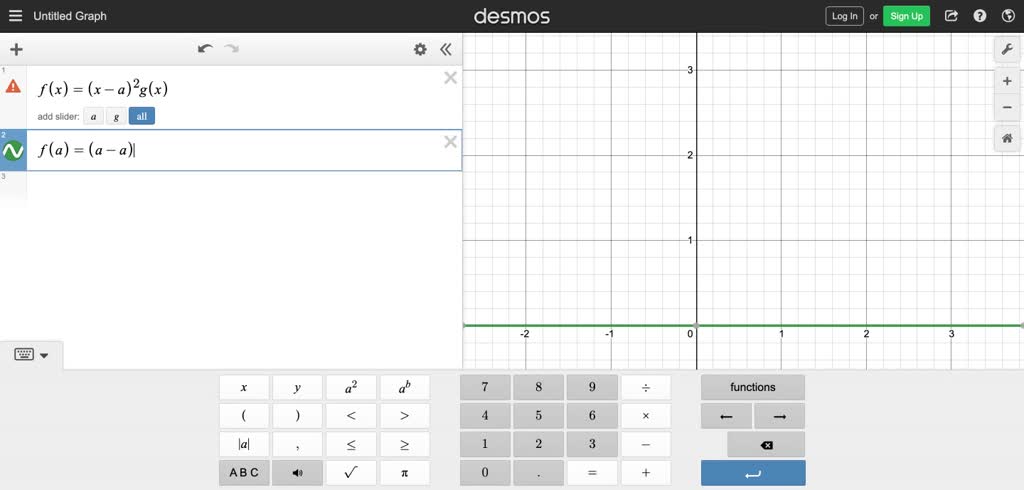Click the Log In button
The width and height of the screenshot is (1024, 490).
click(x=844, y=16)
